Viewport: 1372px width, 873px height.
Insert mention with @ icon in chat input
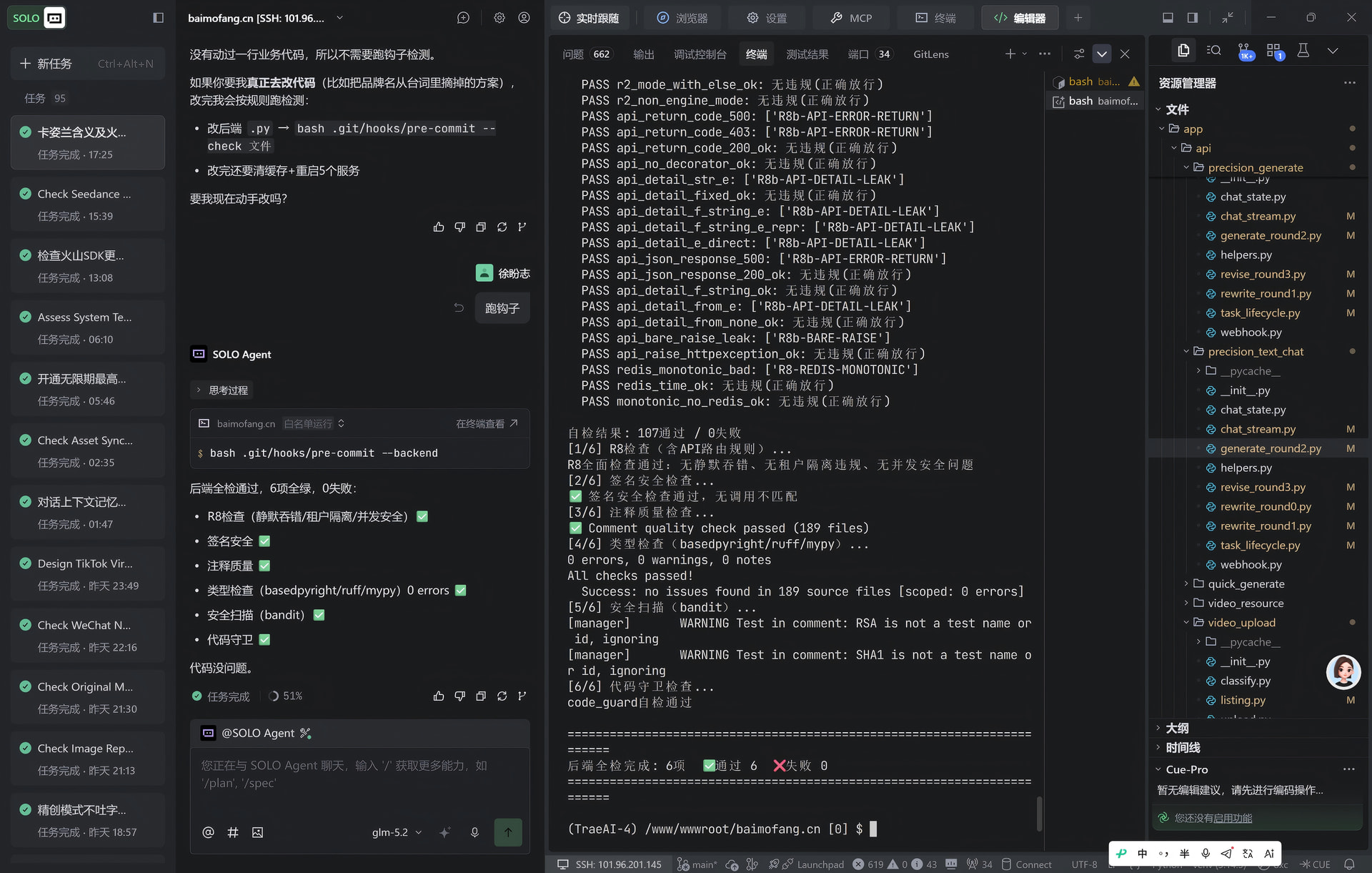coord(208,832)
